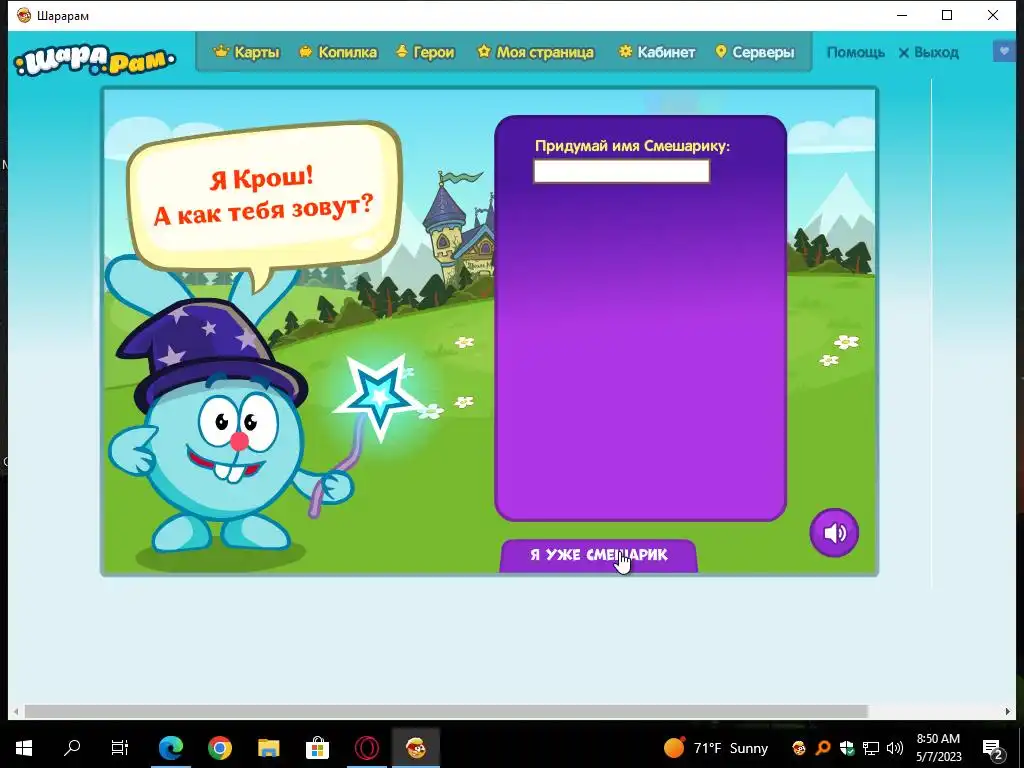Open the Серверы list
1024x768 pixels.
(755, 52)
